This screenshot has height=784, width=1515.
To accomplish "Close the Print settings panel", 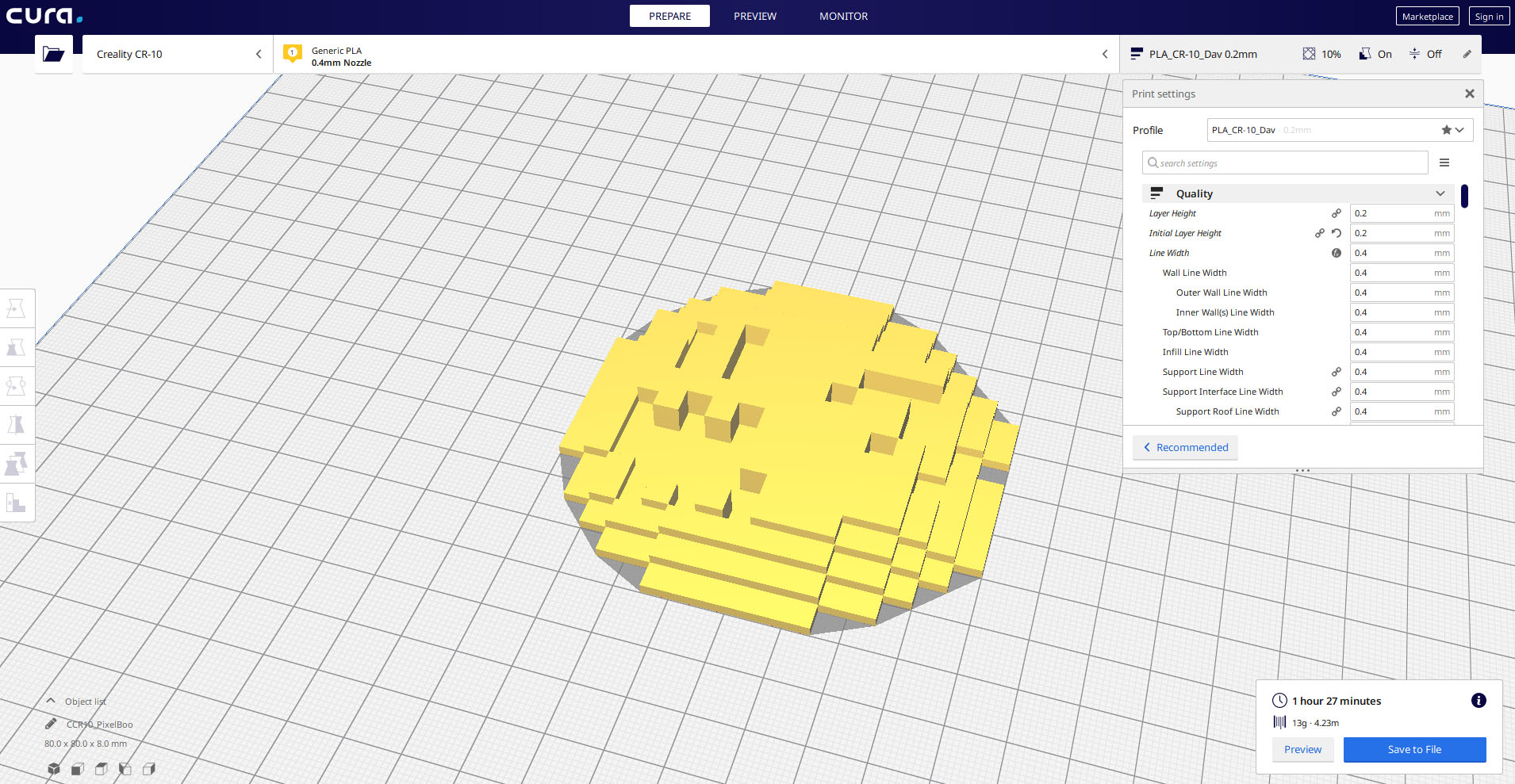I will (1470, 94).
